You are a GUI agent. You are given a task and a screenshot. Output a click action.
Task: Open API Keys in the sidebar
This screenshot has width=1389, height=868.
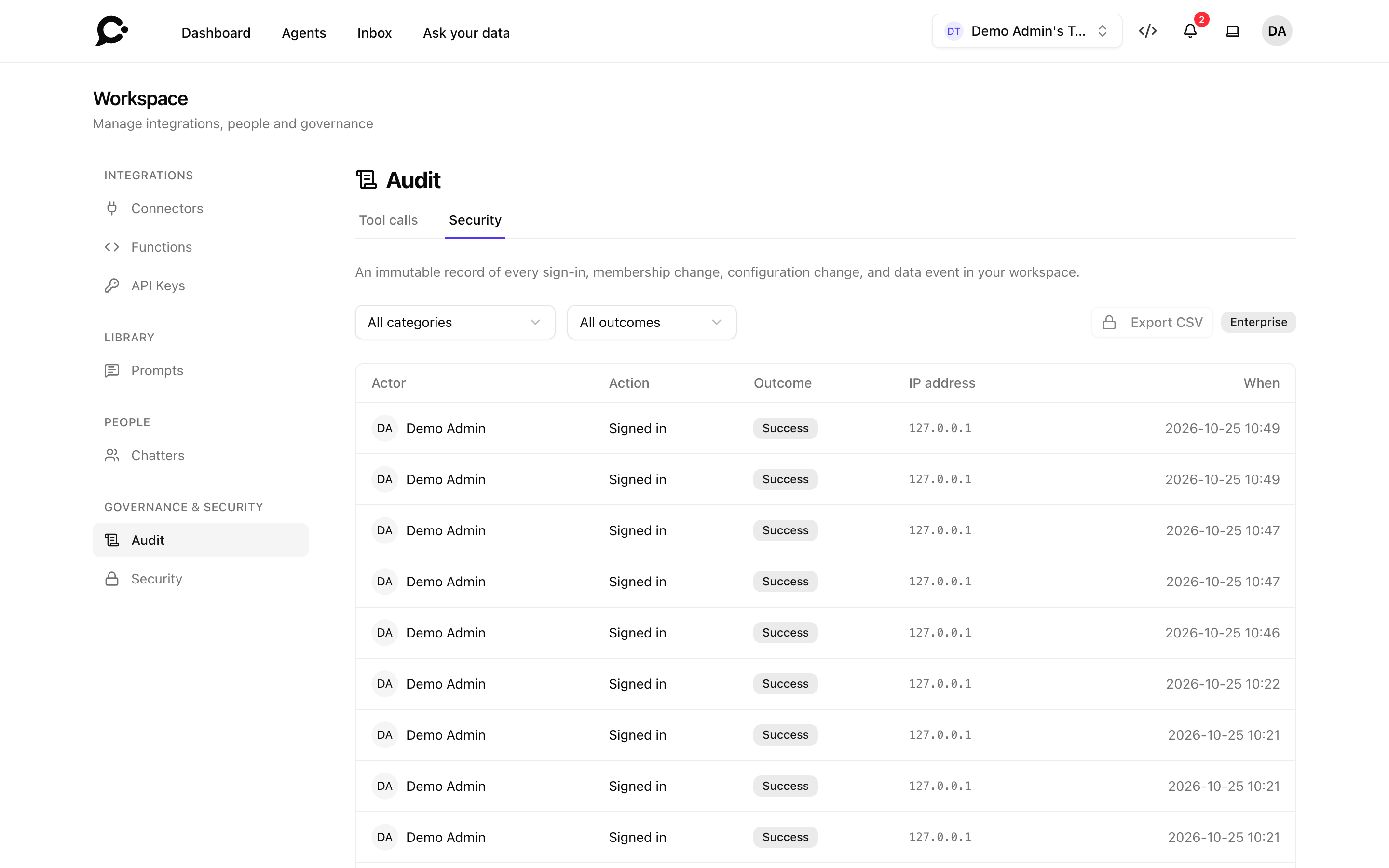point(200,285)
